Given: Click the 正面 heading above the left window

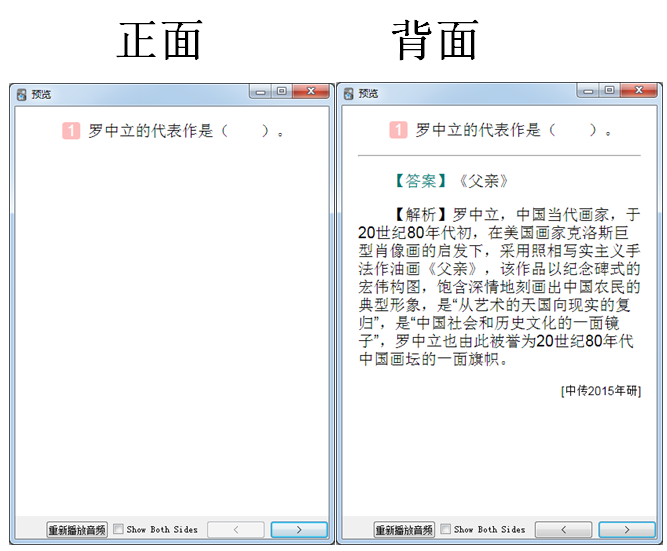Looking at the screenshot, I should point(160,40).
